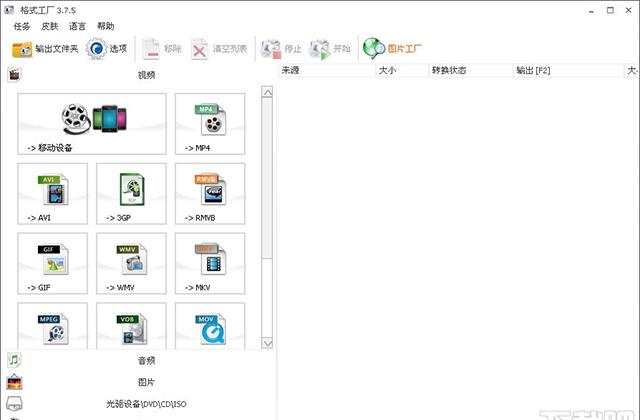Click the 输出文件夹 output folder button

pyautogui.click(x=45, y=48)
